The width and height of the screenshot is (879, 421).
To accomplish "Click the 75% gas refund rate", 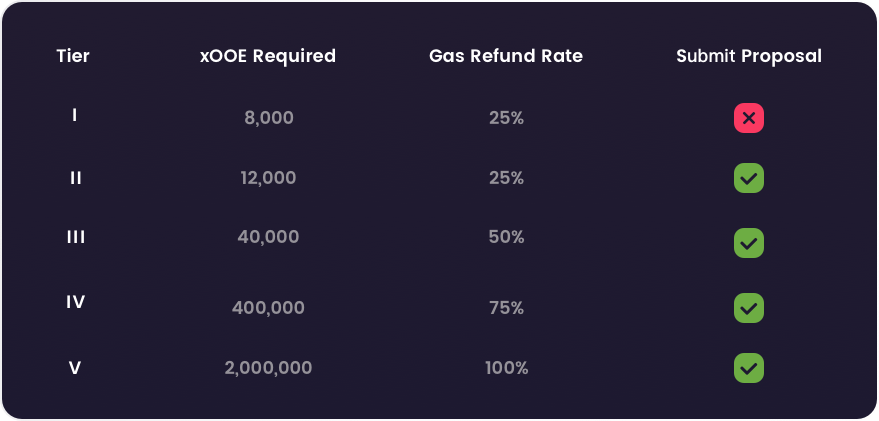I will 506,308.
